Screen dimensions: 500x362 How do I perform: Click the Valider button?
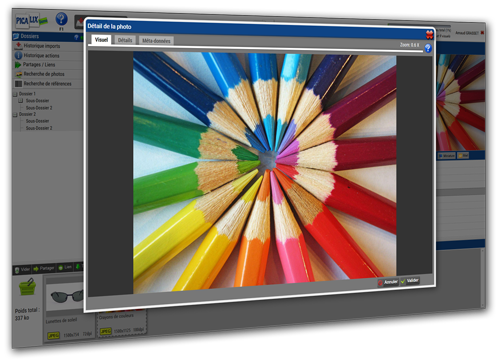click(410, 281)
